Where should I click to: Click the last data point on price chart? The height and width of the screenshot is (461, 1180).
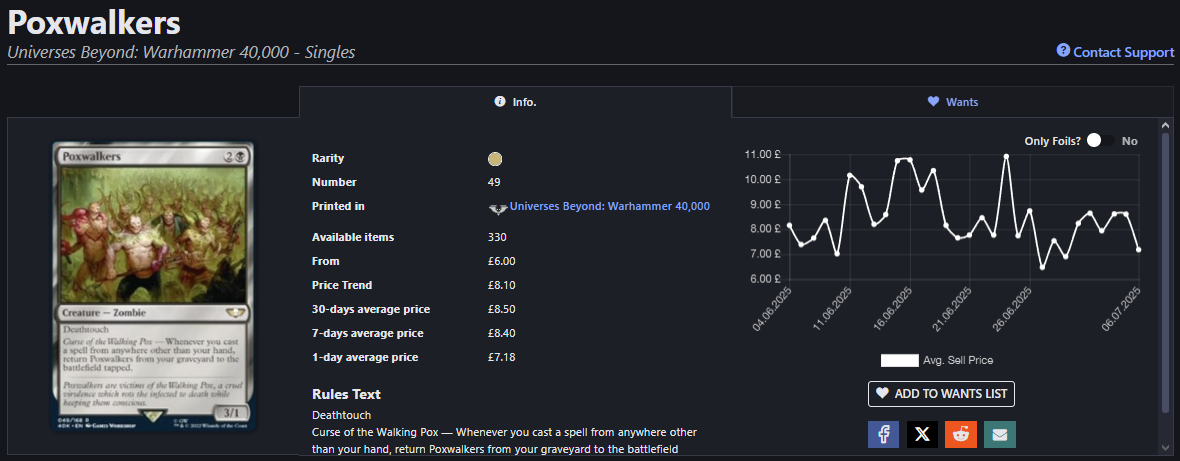click(x=1138, y=249)
